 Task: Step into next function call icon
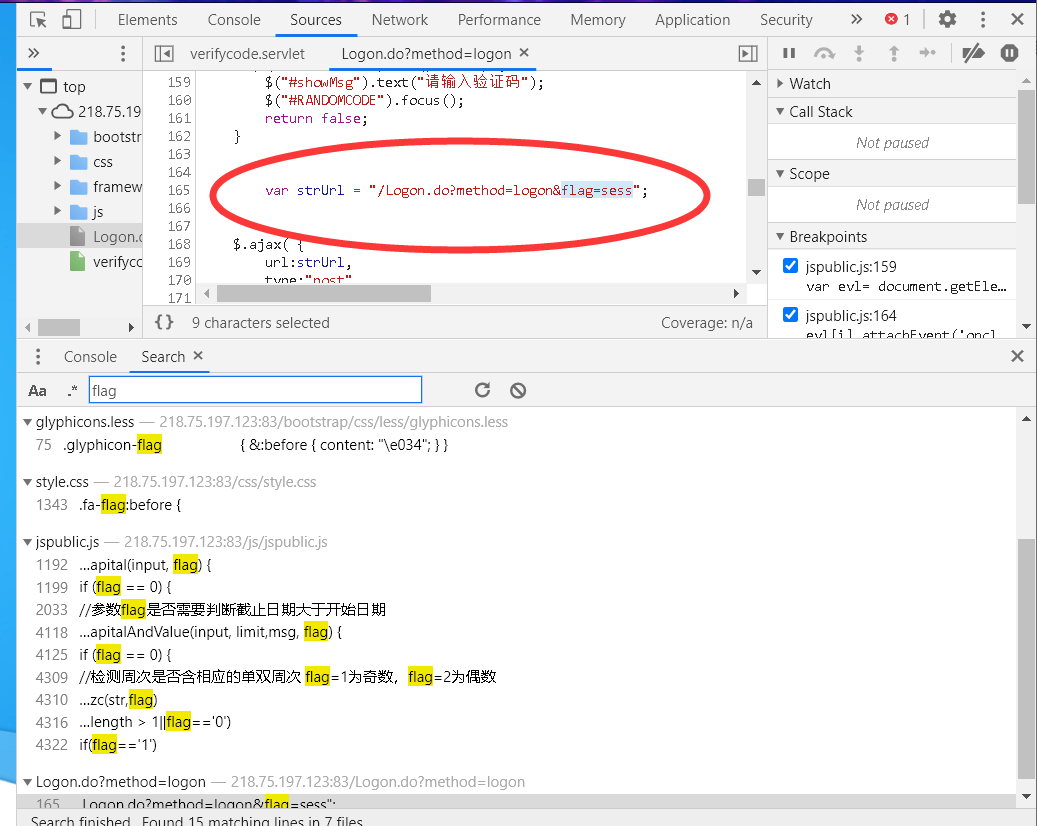point(859,53)
